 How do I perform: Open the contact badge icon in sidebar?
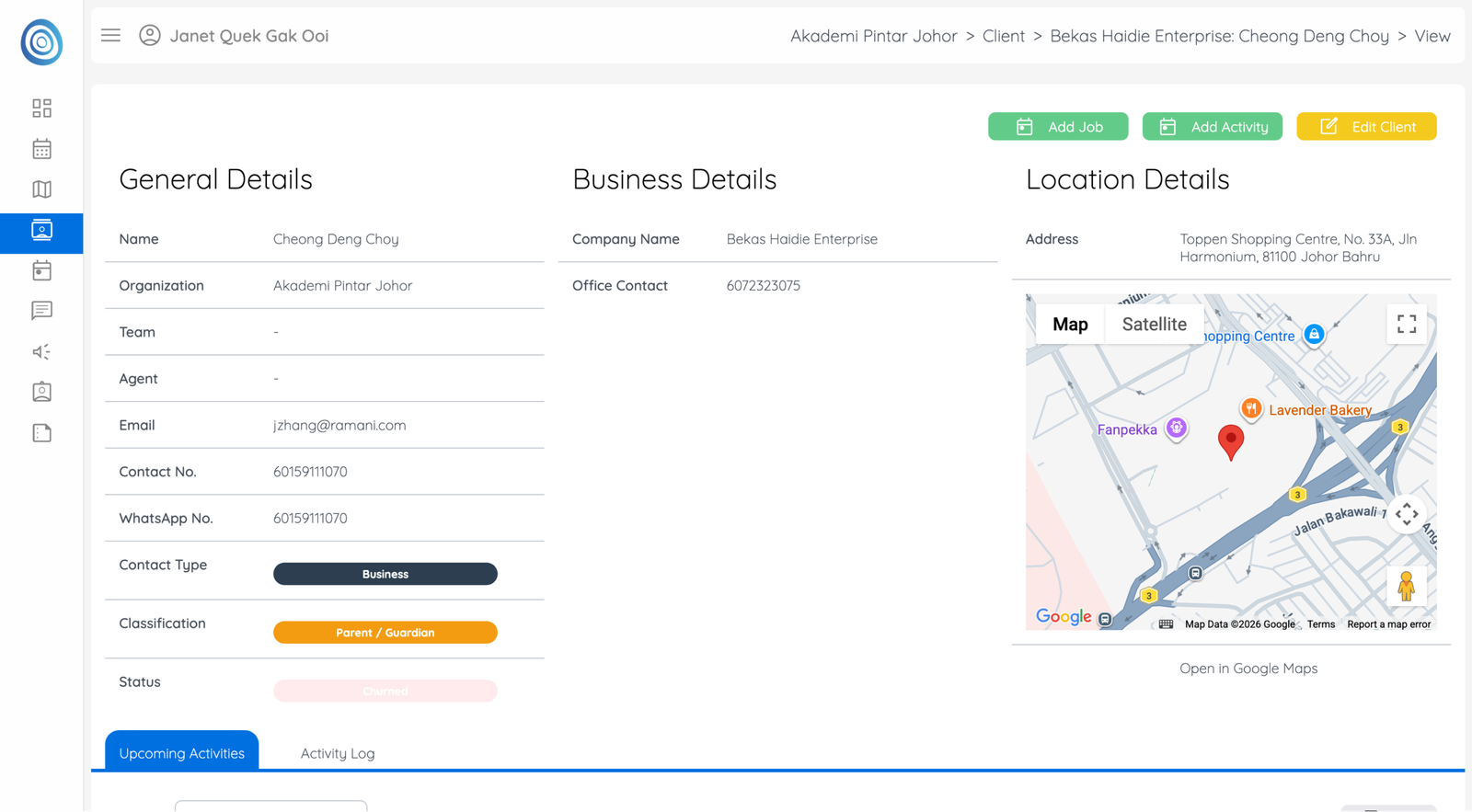coord(41,392)
